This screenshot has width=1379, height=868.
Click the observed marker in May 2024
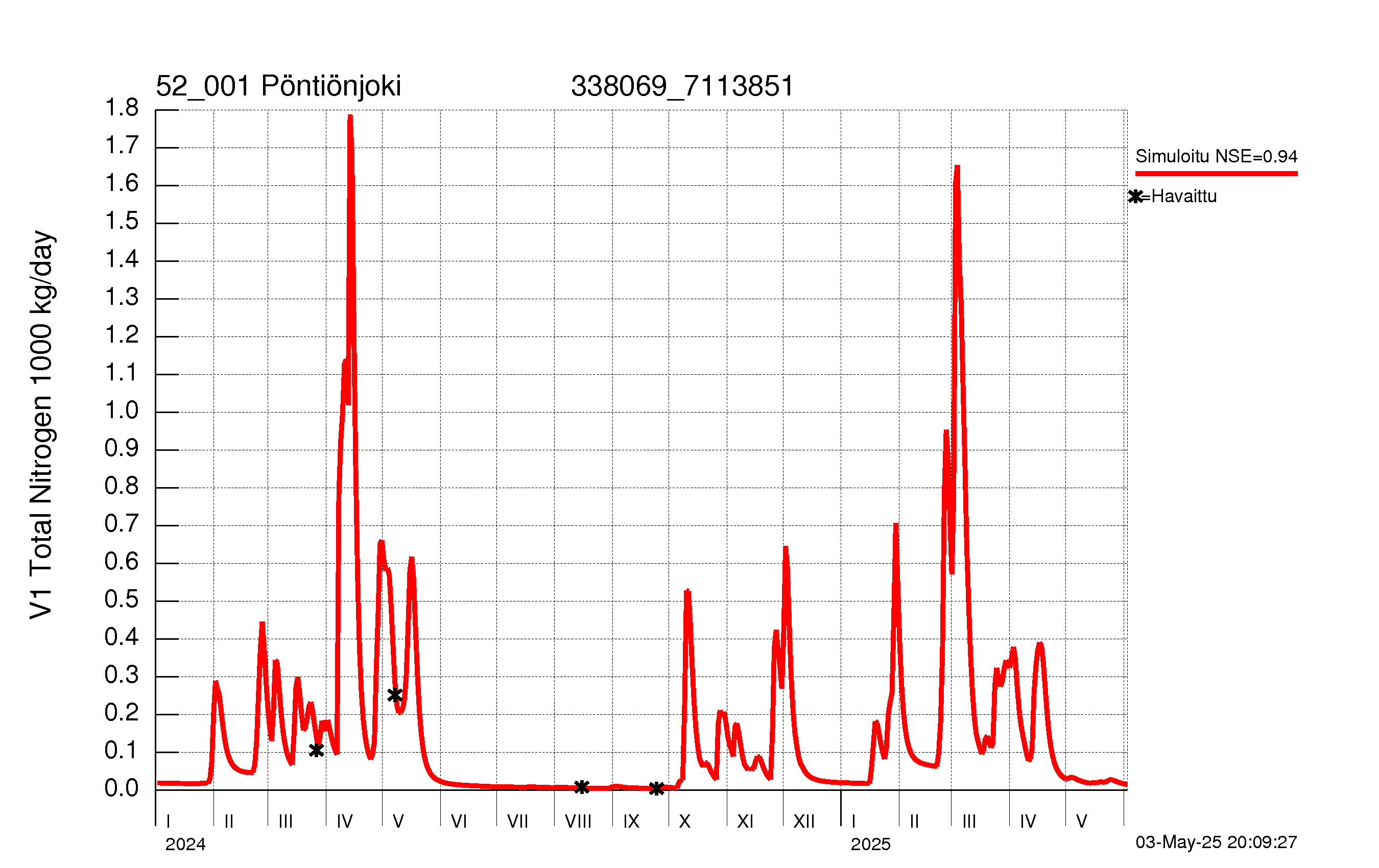tap(395, 695)
